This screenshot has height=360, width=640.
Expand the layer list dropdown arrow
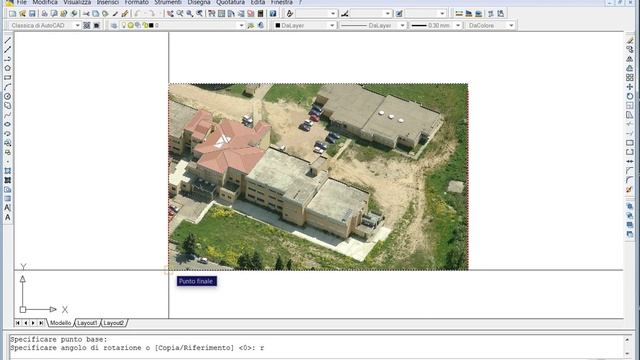point(241,25)
